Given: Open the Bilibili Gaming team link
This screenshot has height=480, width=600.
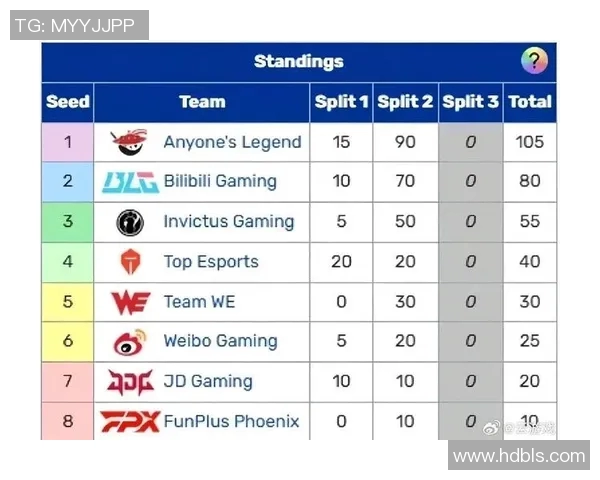Looking at the screenshot, I should [219, 182].
